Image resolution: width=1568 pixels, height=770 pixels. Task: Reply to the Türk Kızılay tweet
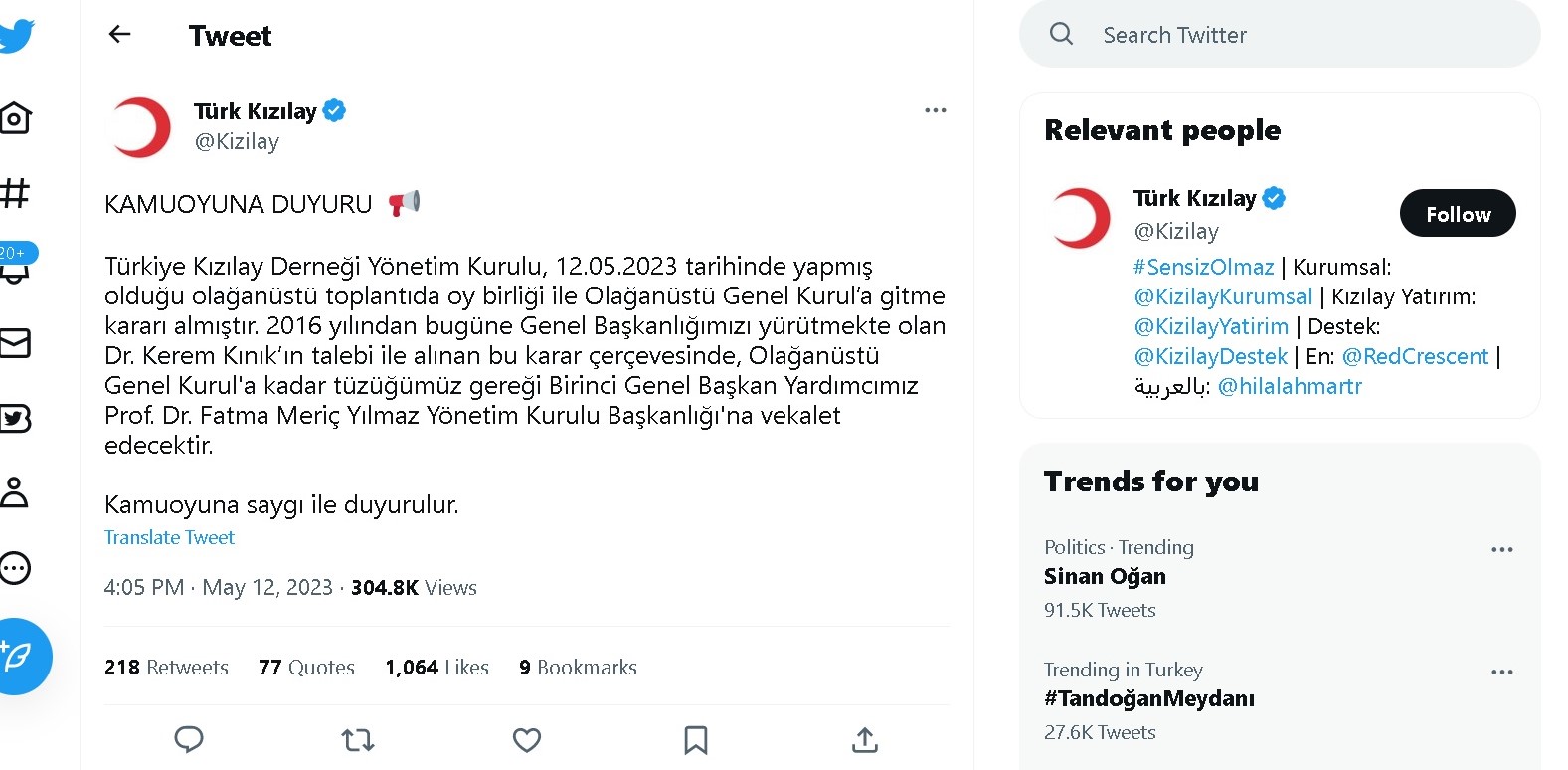coord(189,740)
